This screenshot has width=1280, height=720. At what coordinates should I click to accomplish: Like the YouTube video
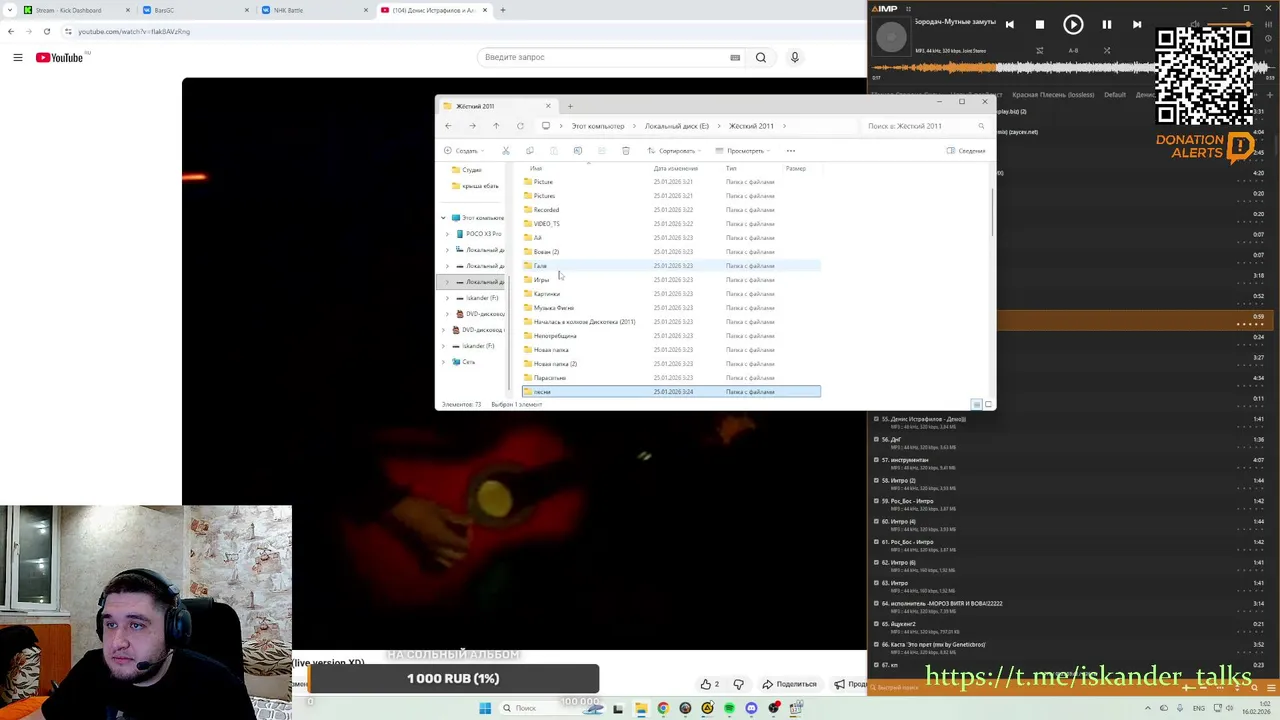point(710,684)
